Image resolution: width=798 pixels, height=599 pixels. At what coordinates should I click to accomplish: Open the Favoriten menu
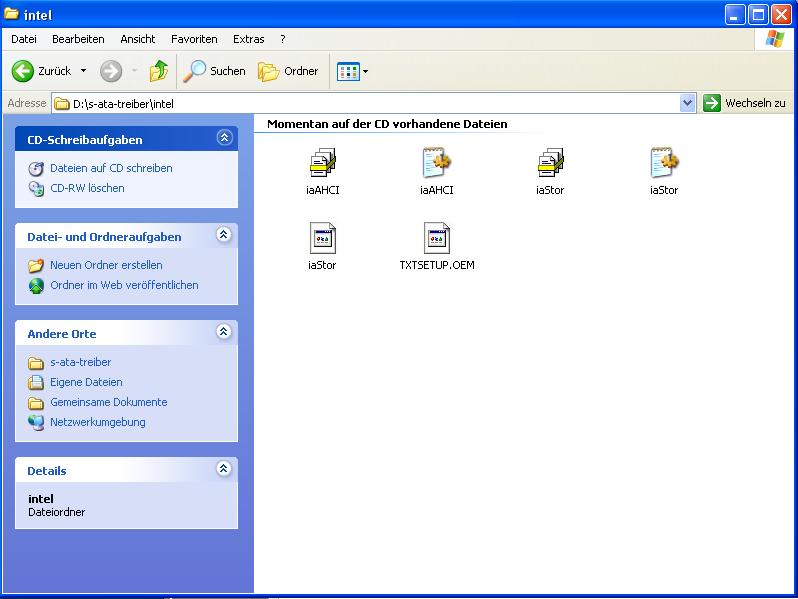point(194,39)
